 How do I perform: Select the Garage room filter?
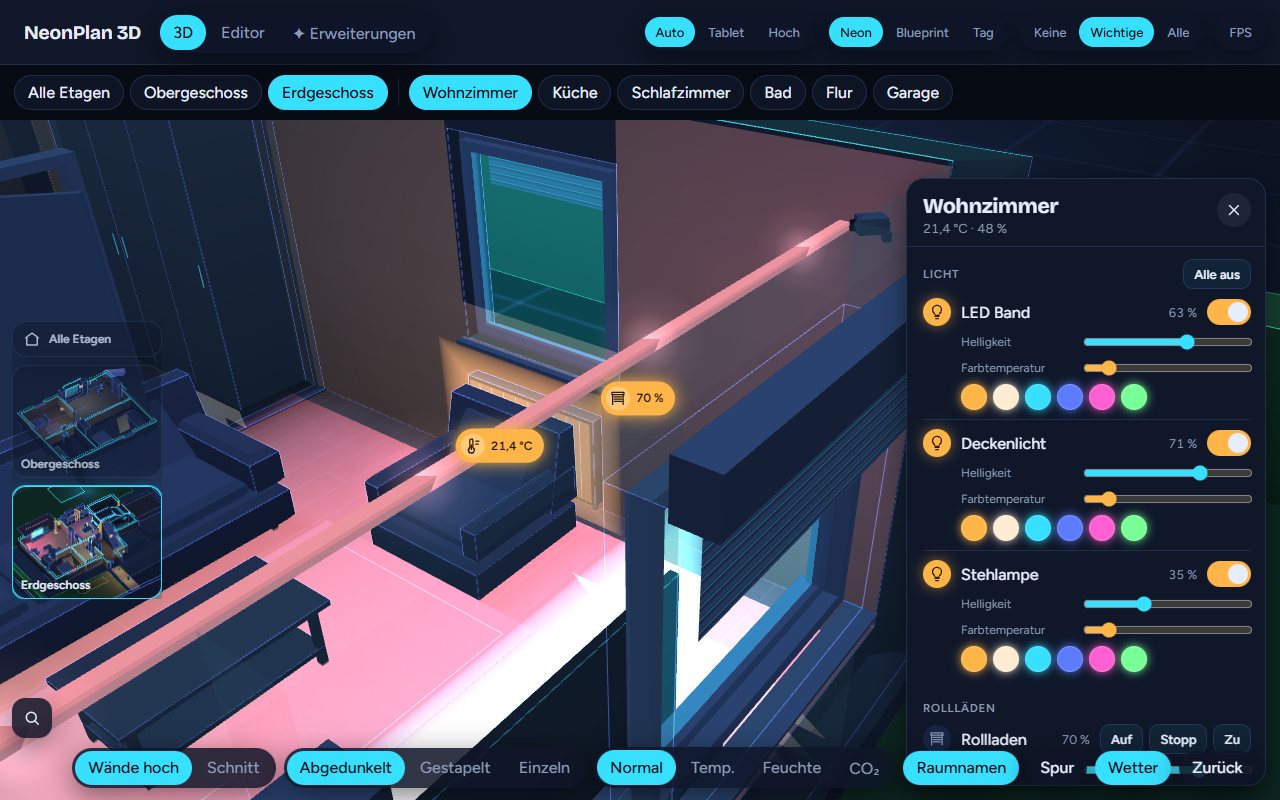[x=913, y=93]
